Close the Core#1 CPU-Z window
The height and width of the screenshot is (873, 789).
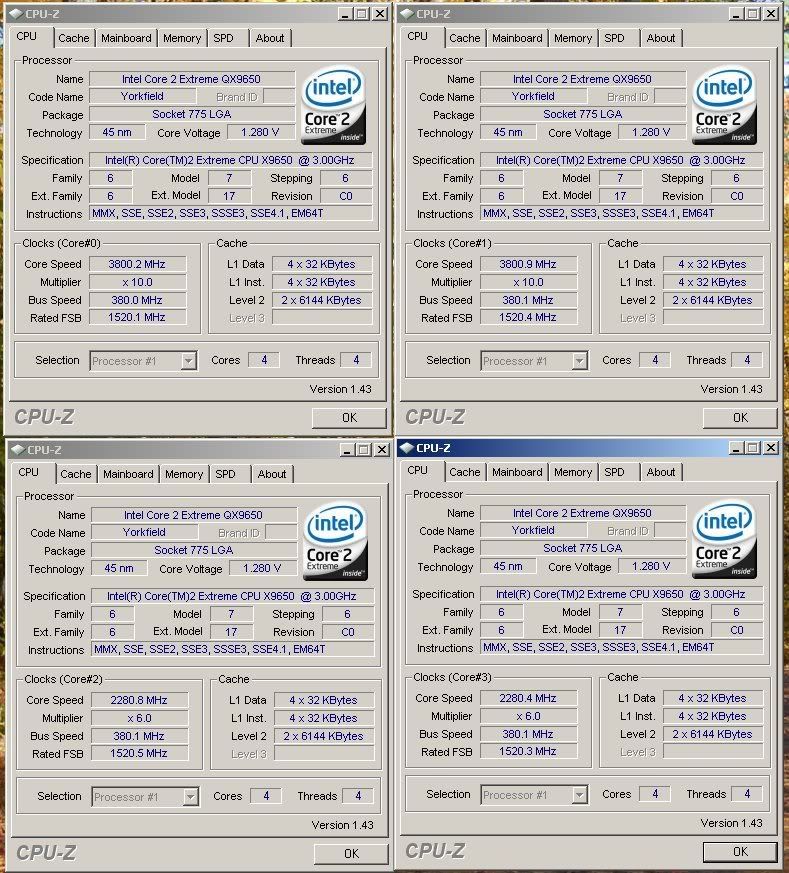click(x=771, y=14)
